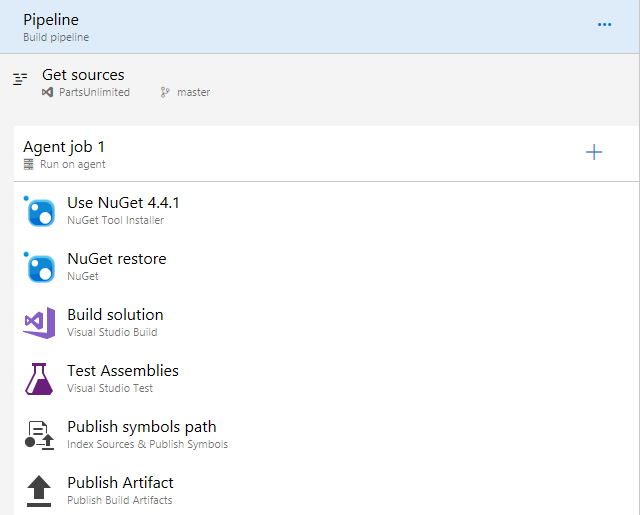This screenshot has height=515, width=640.
Task: Select the NuGet restore task title
Action: point(117,259)
